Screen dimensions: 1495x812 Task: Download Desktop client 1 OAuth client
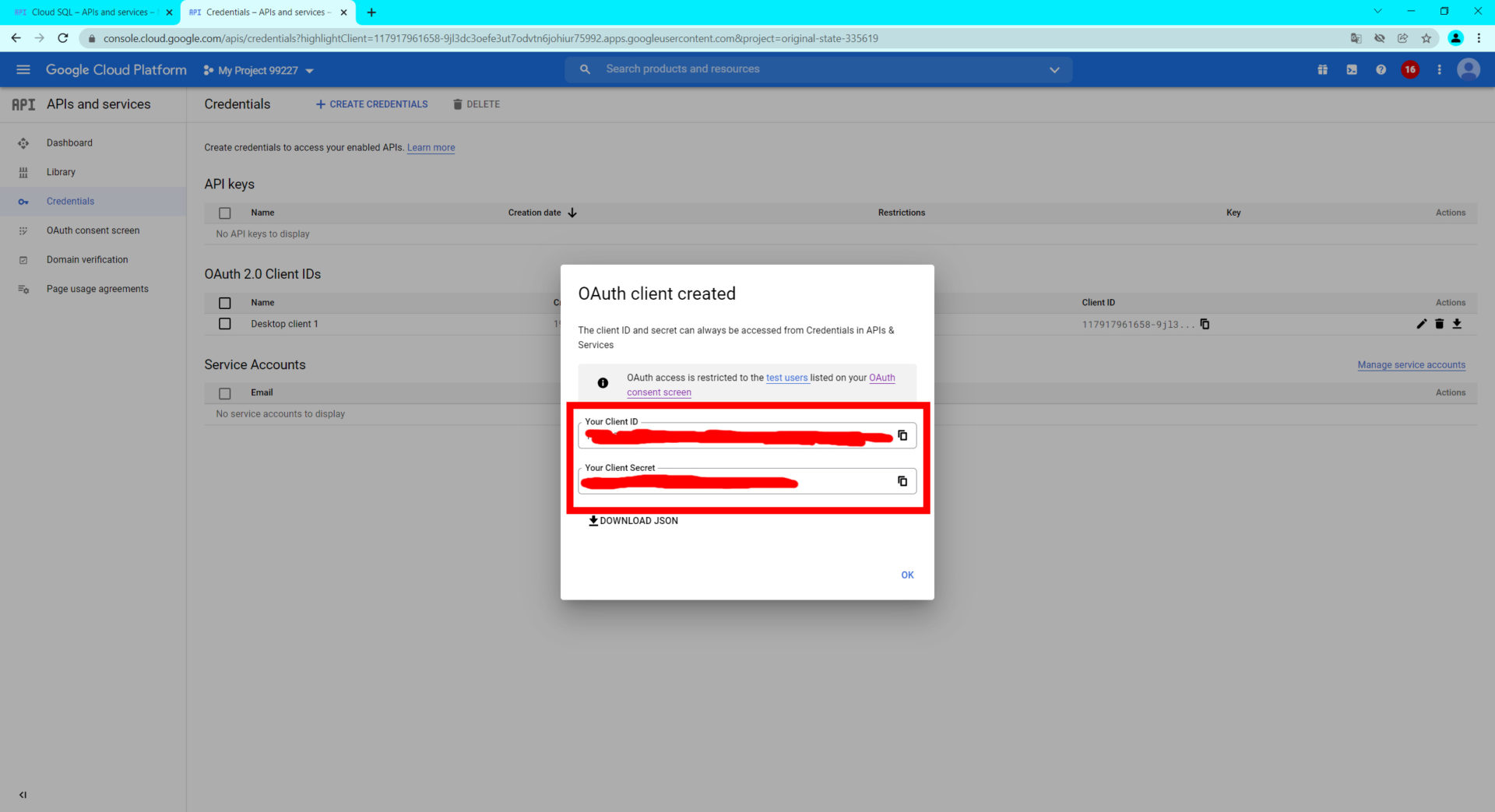click(1457, 324)
